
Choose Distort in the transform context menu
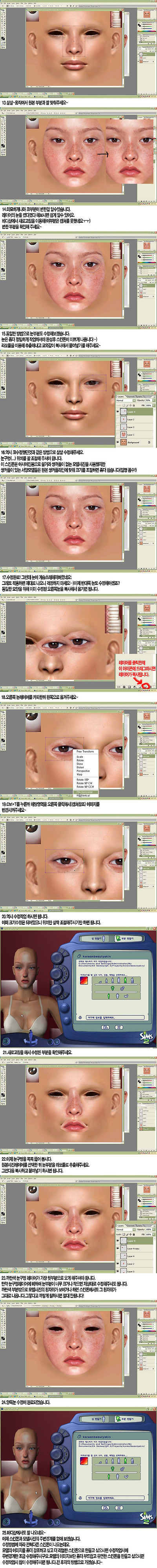80,768
